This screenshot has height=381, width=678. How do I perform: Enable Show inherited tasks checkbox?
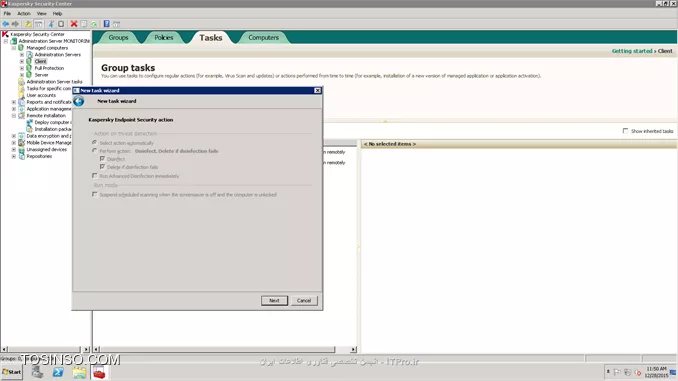pos(625,131)
